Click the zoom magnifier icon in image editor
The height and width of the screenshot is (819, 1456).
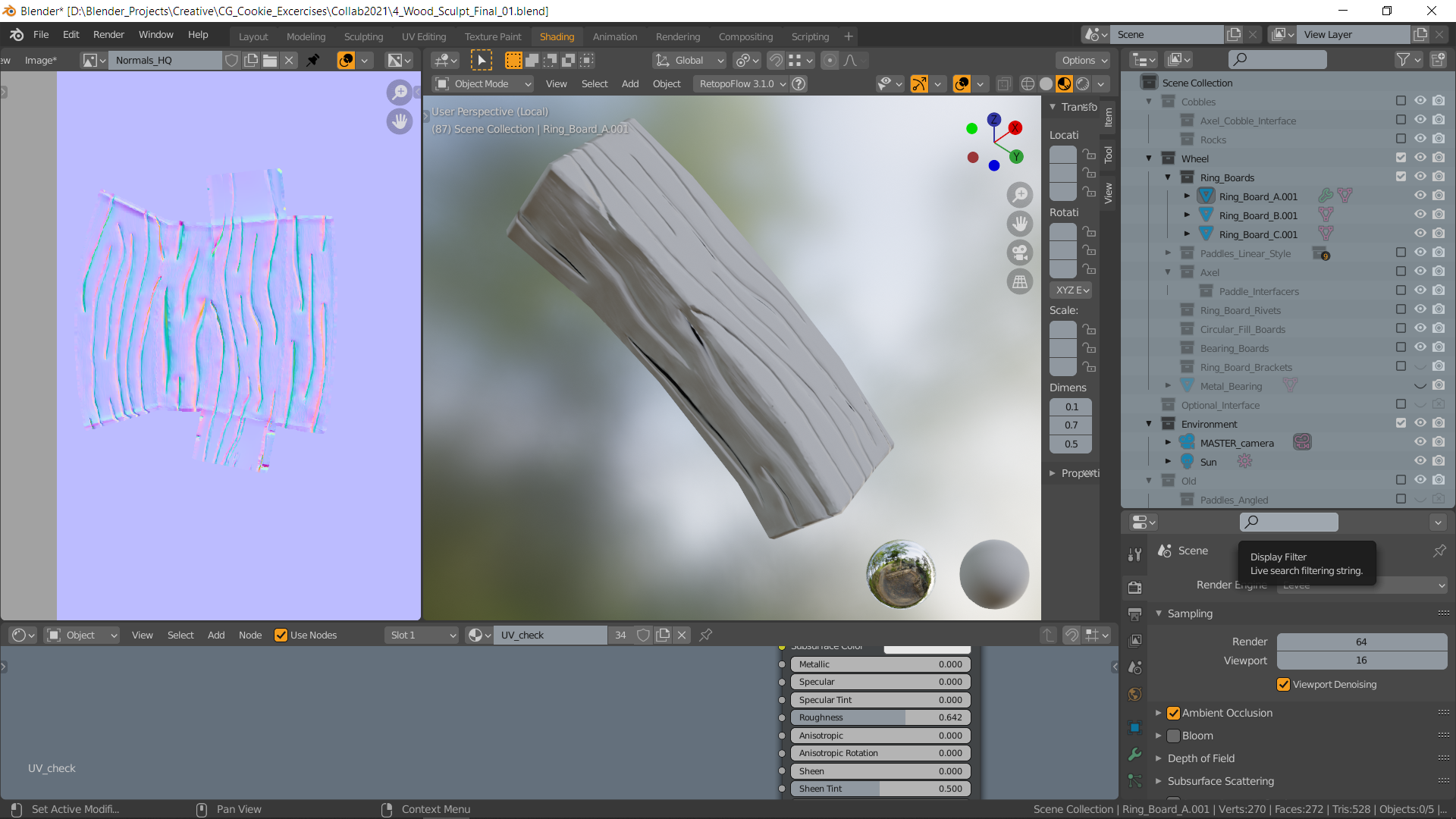tap(399, 93)
